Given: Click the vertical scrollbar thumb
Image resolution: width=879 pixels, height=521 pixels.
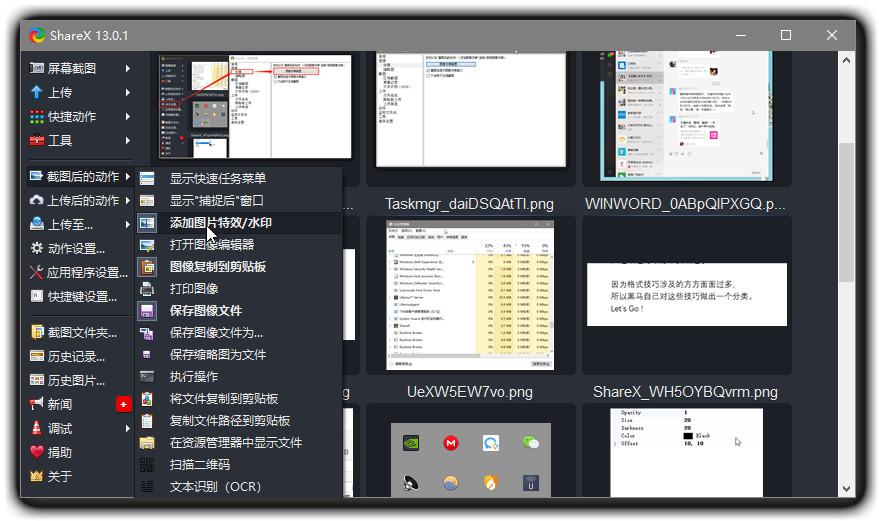Looking at the screenshot, I should [846, 213].
